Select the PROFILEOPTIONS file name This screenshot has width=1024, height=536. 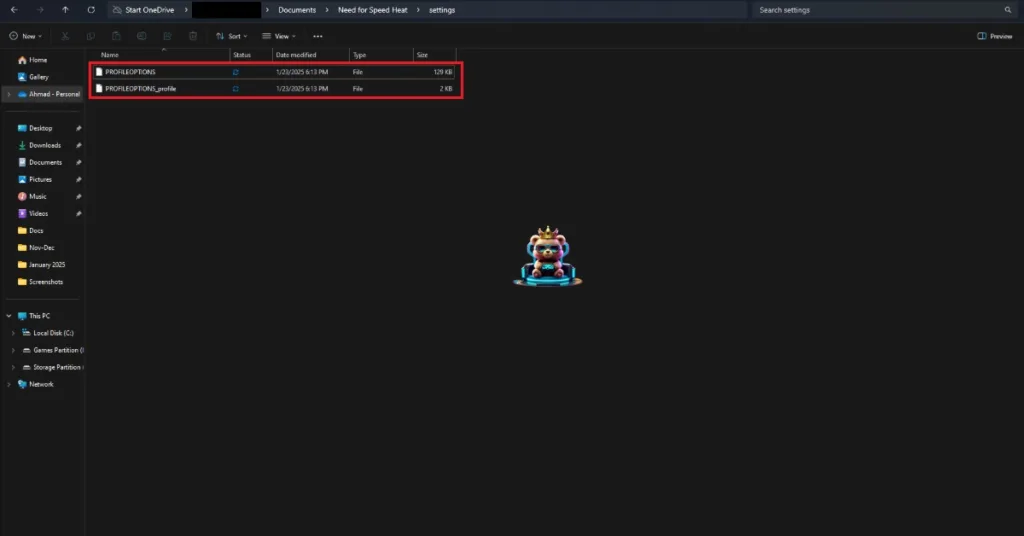130,72
